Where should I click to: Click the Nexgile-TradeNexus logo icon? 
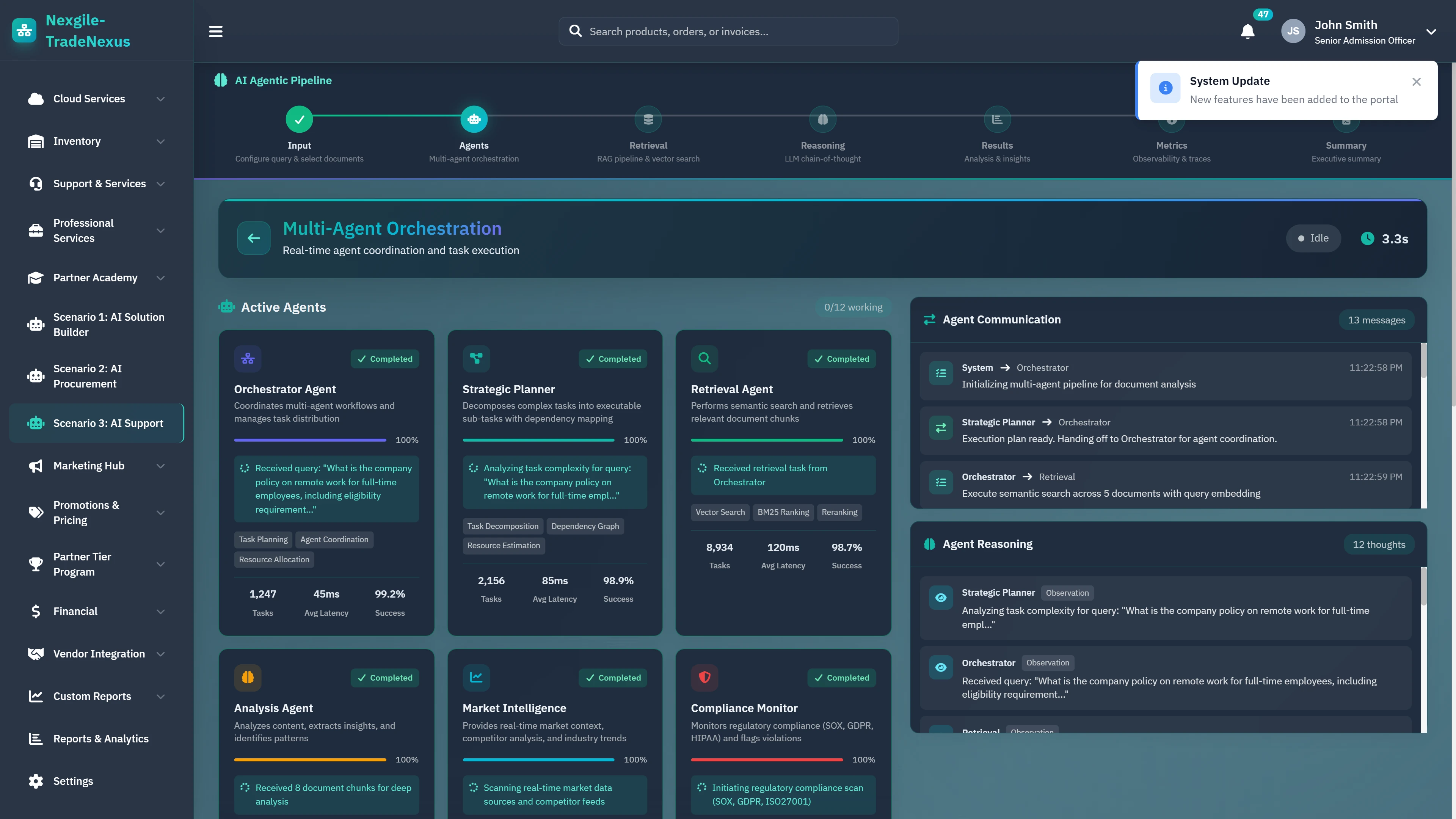click(x=24, y=30)
